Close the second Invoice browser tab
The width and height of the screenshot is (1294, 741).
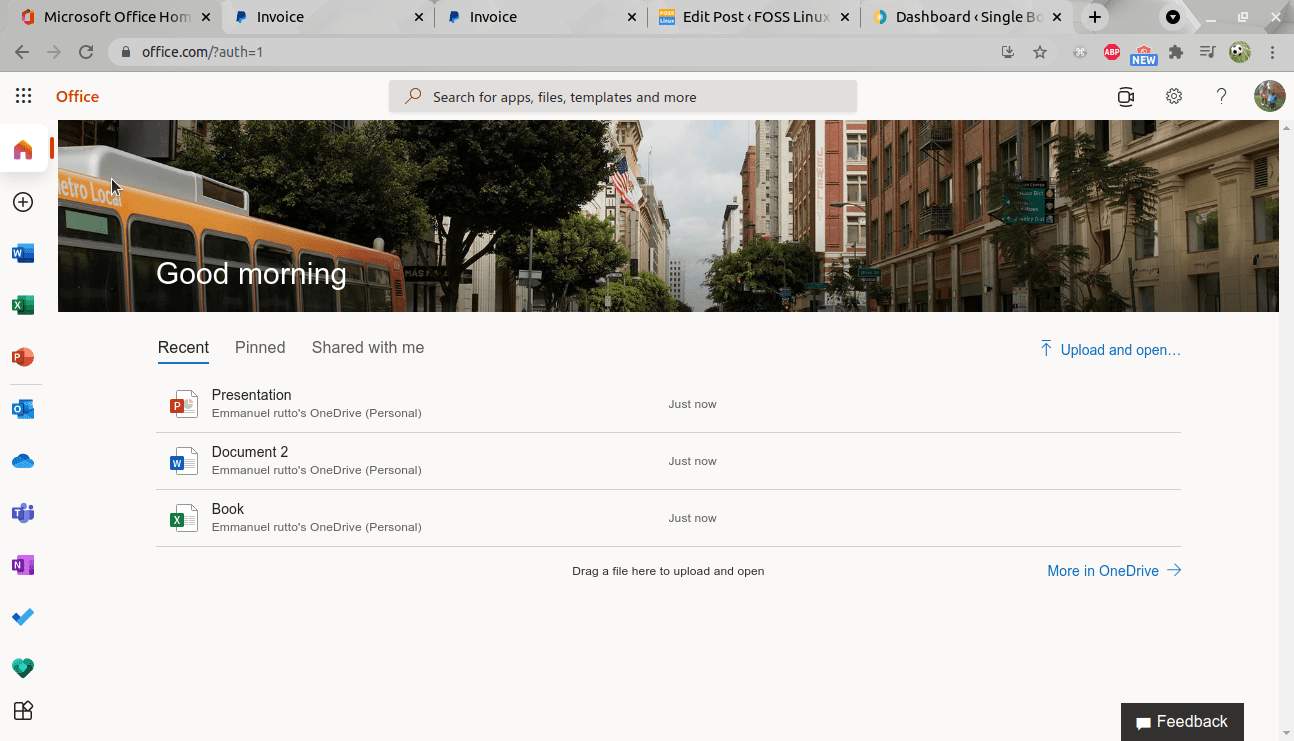point(632,17)
